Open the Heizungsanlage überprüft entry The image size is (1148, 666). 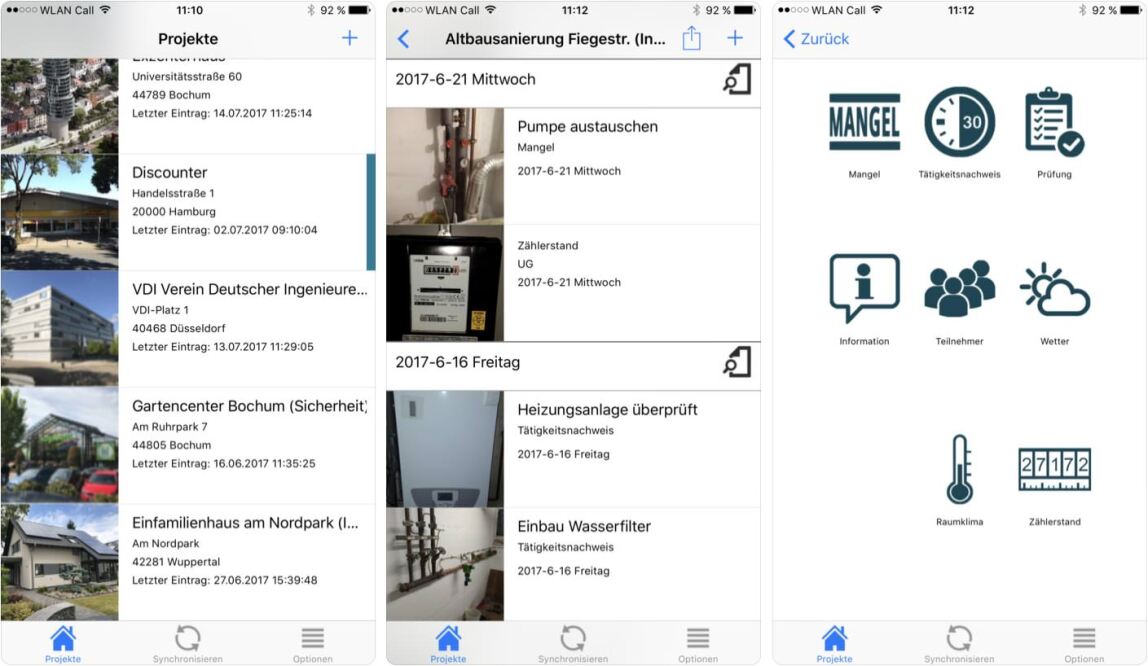pyautogui.click(x=573, y=449)
